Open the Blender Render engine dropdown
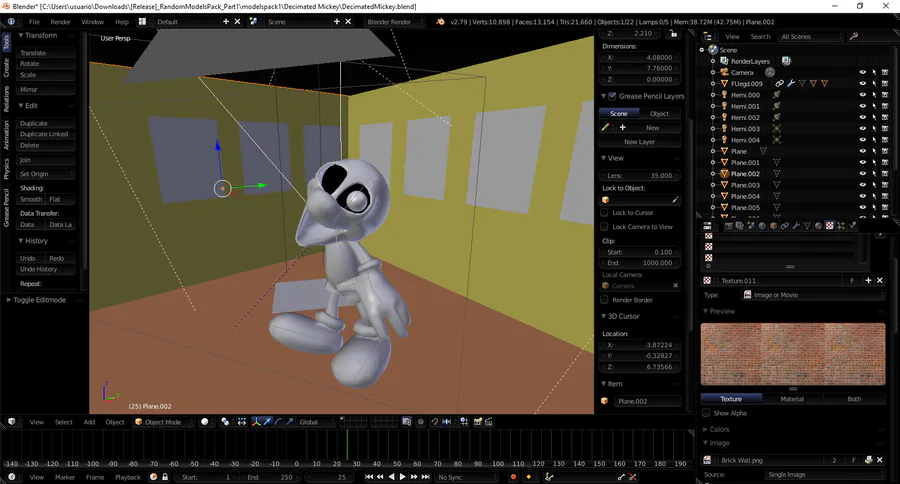 (395, 22)
